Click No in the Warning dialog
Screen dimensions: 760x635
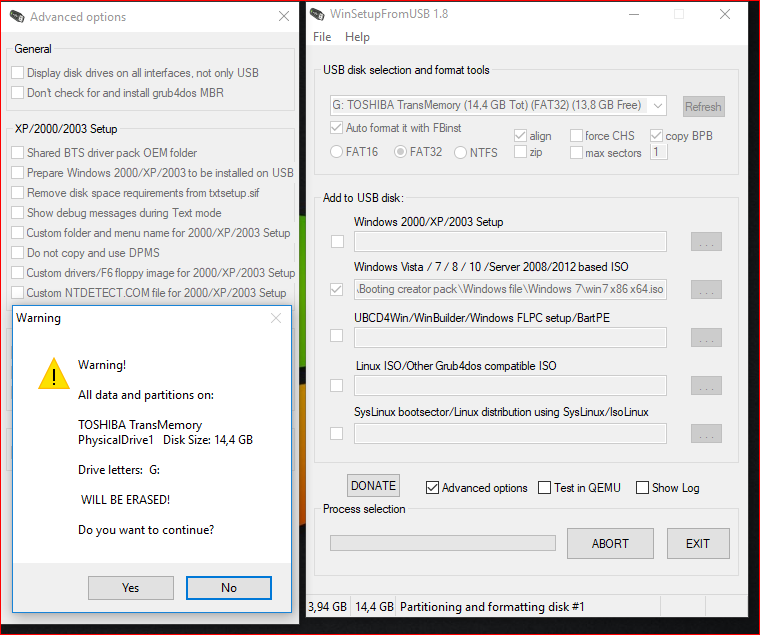(x=229, y=587)
